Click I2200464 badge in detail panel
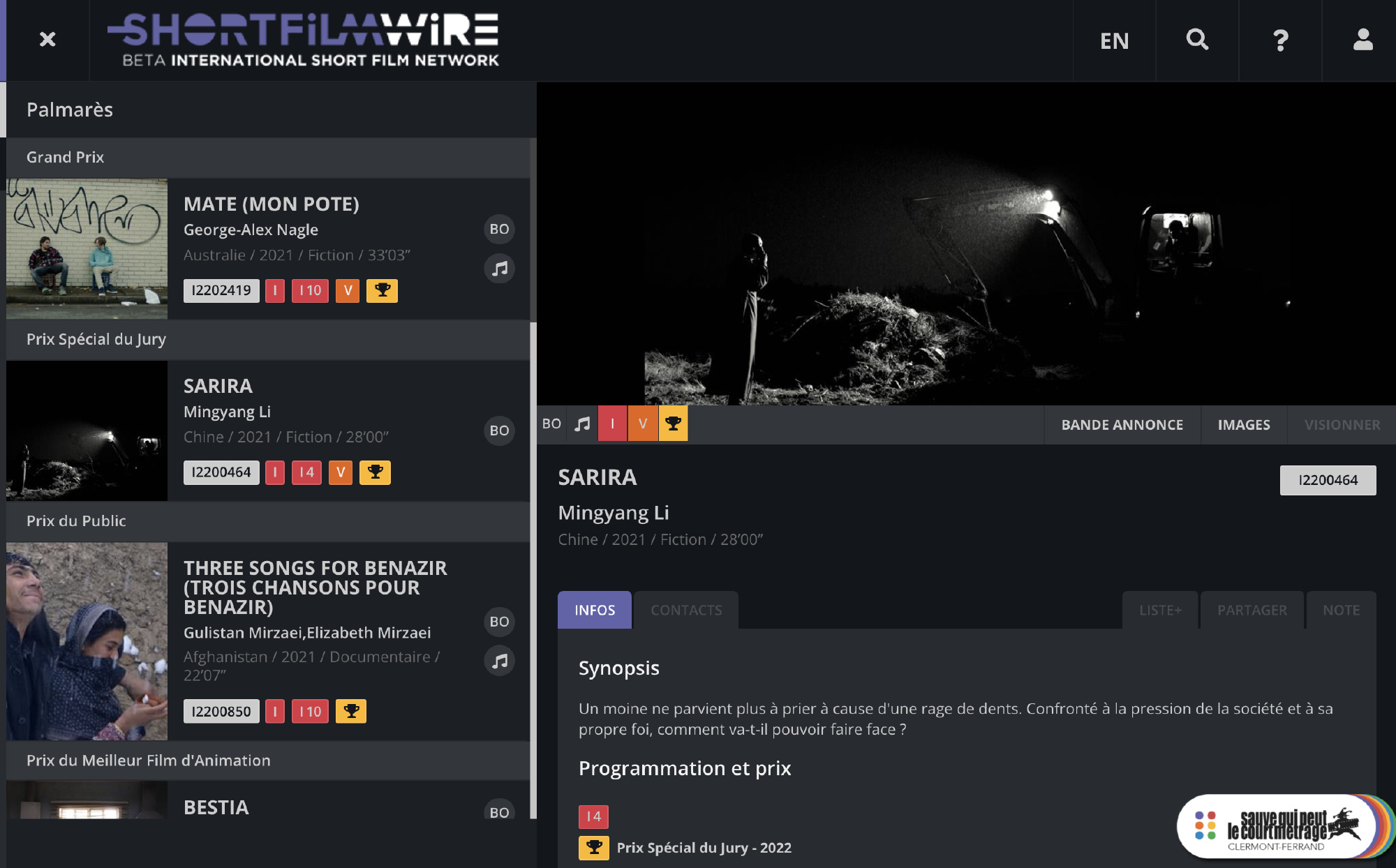The image size is (1396, 868). click(x=1328, y=480)
